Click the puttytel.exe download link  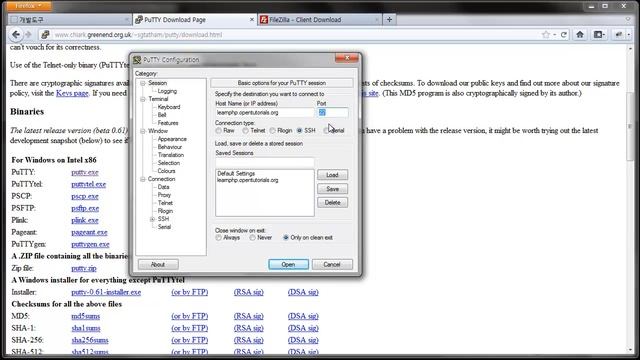(89, 184)
